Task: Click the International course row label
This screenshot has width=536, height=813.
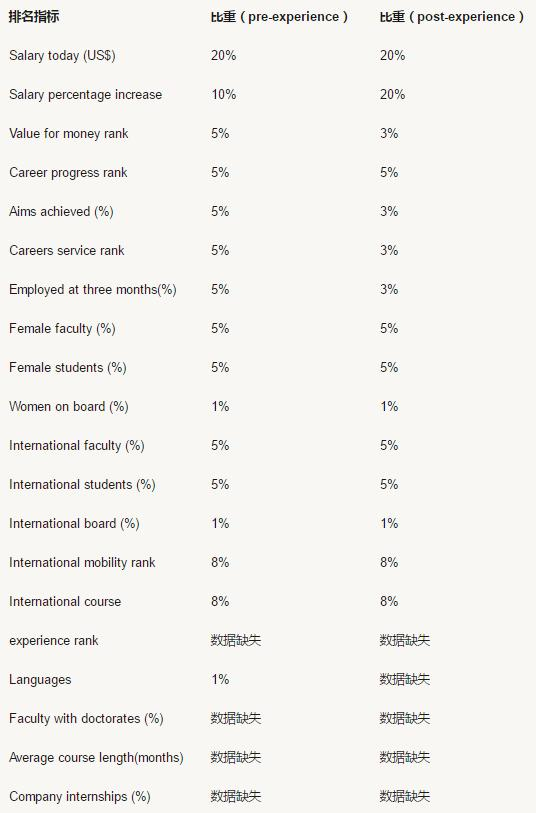Action: 65,601
